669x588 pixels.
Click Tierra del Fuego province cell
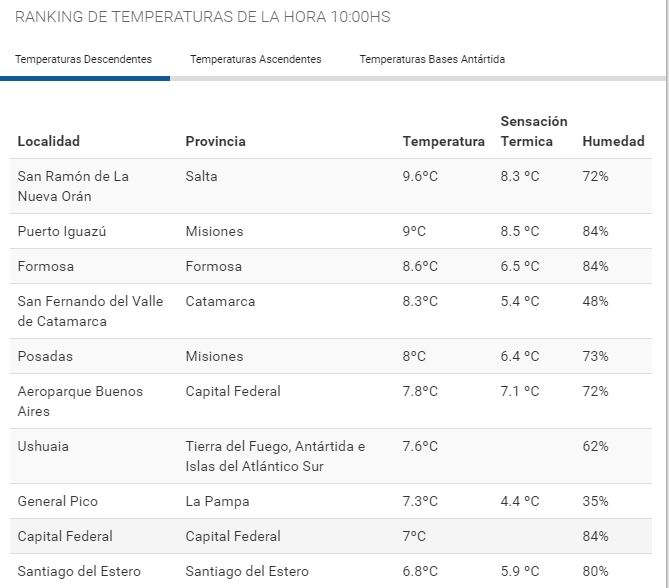(275, 456)
